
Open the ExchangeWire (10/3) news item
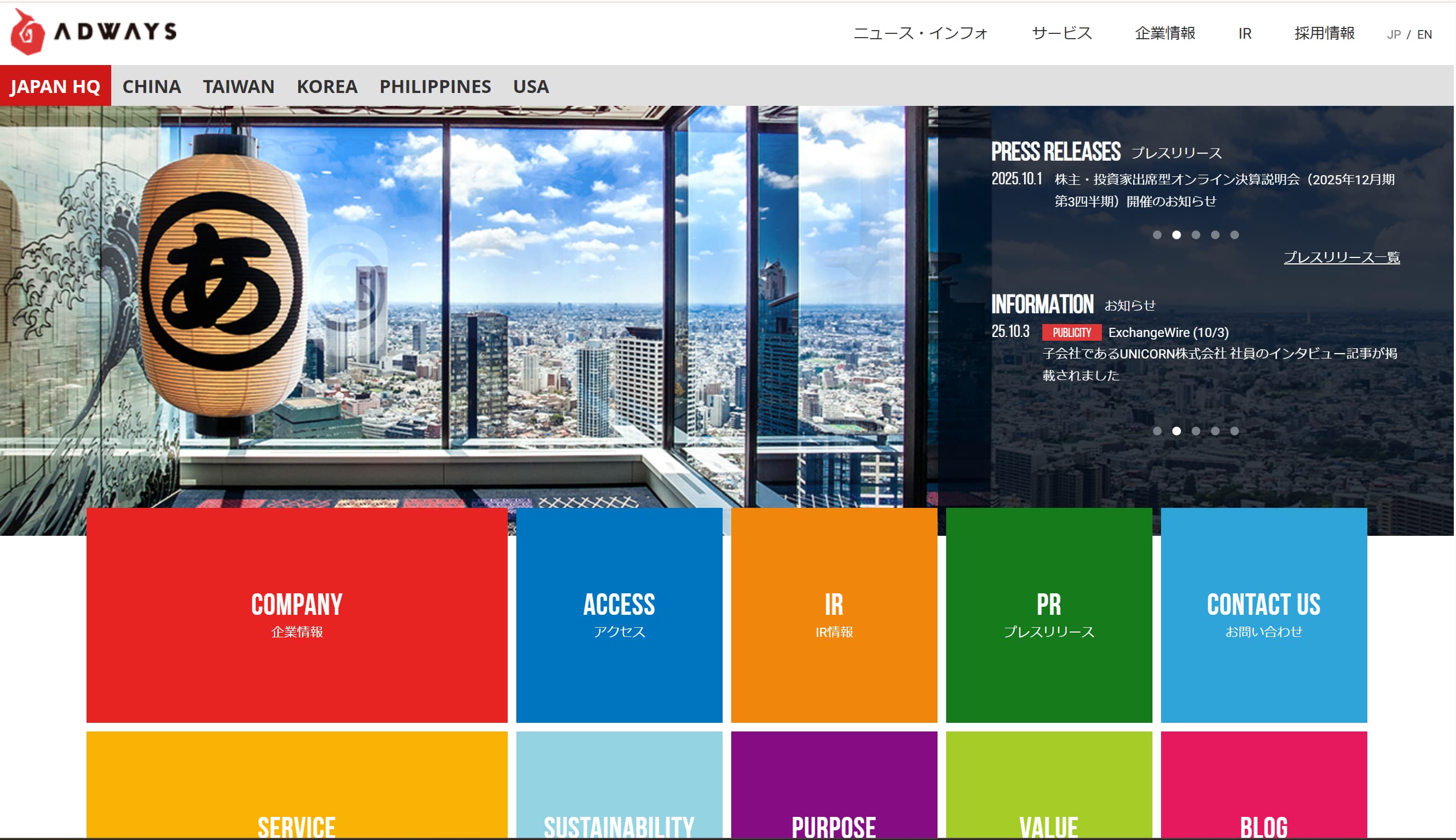(1167, 333)
